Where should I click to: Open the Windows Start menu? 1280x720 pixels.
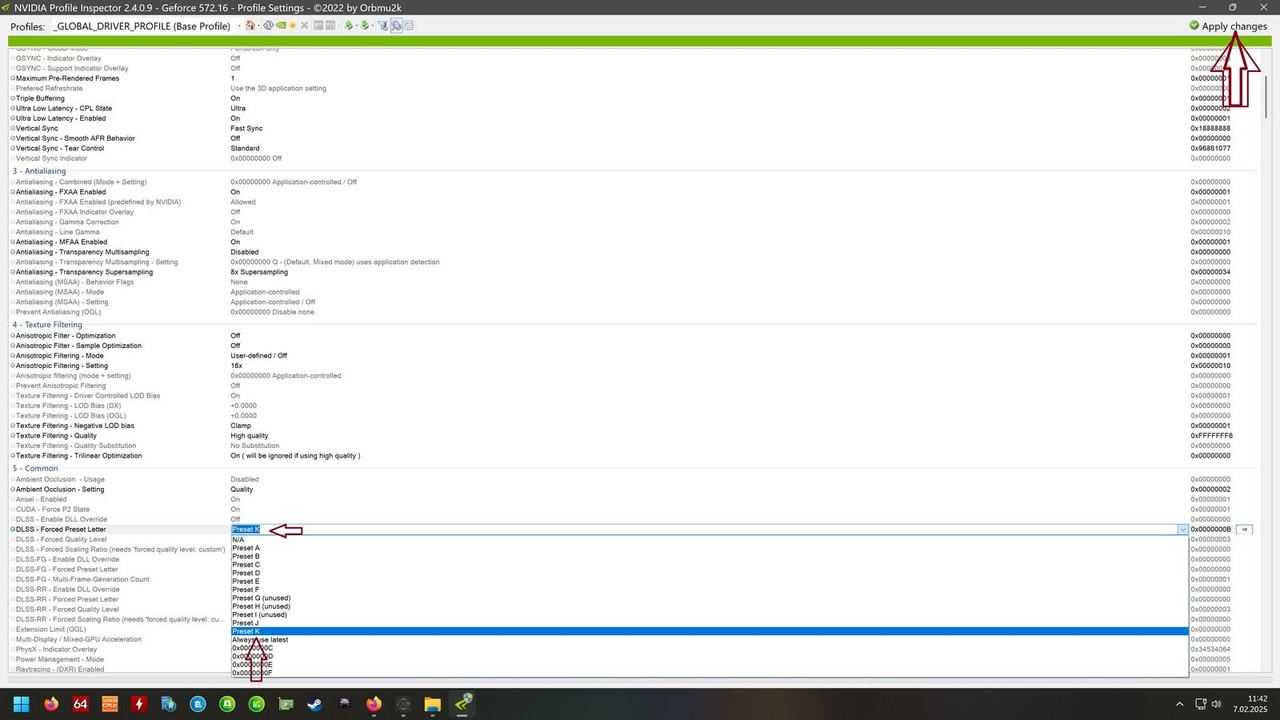point(21,704)
